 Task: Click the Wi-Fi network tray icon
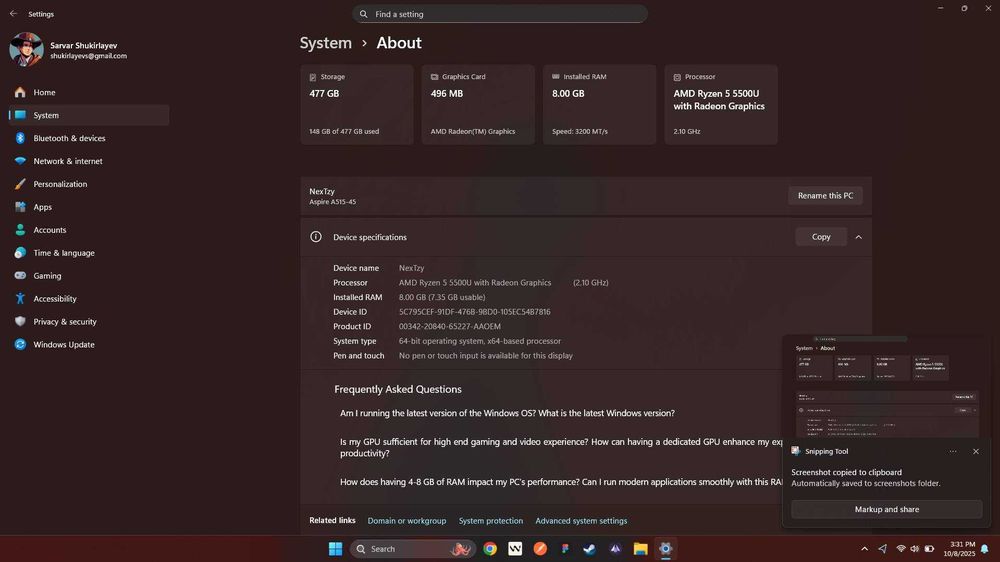pyautogui.click(x=901, y=549)
